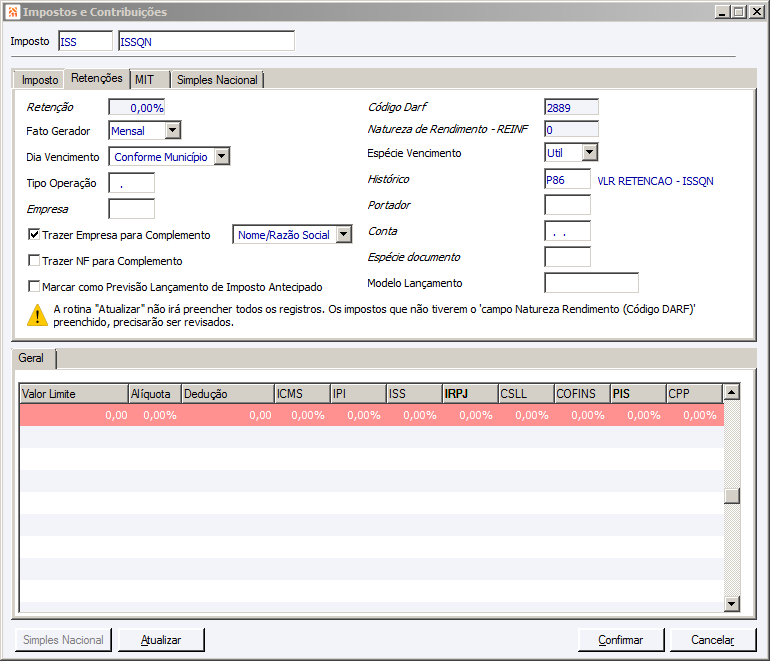This screenshot has width=770, height=661.
Task: Check Marcar como Previsão Lançamento checkbox
Action: 34,287
